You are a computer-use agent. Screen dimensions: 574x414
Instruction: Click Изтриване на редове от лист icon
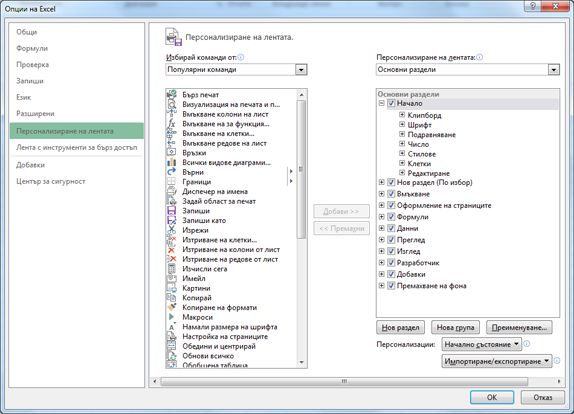171,259
